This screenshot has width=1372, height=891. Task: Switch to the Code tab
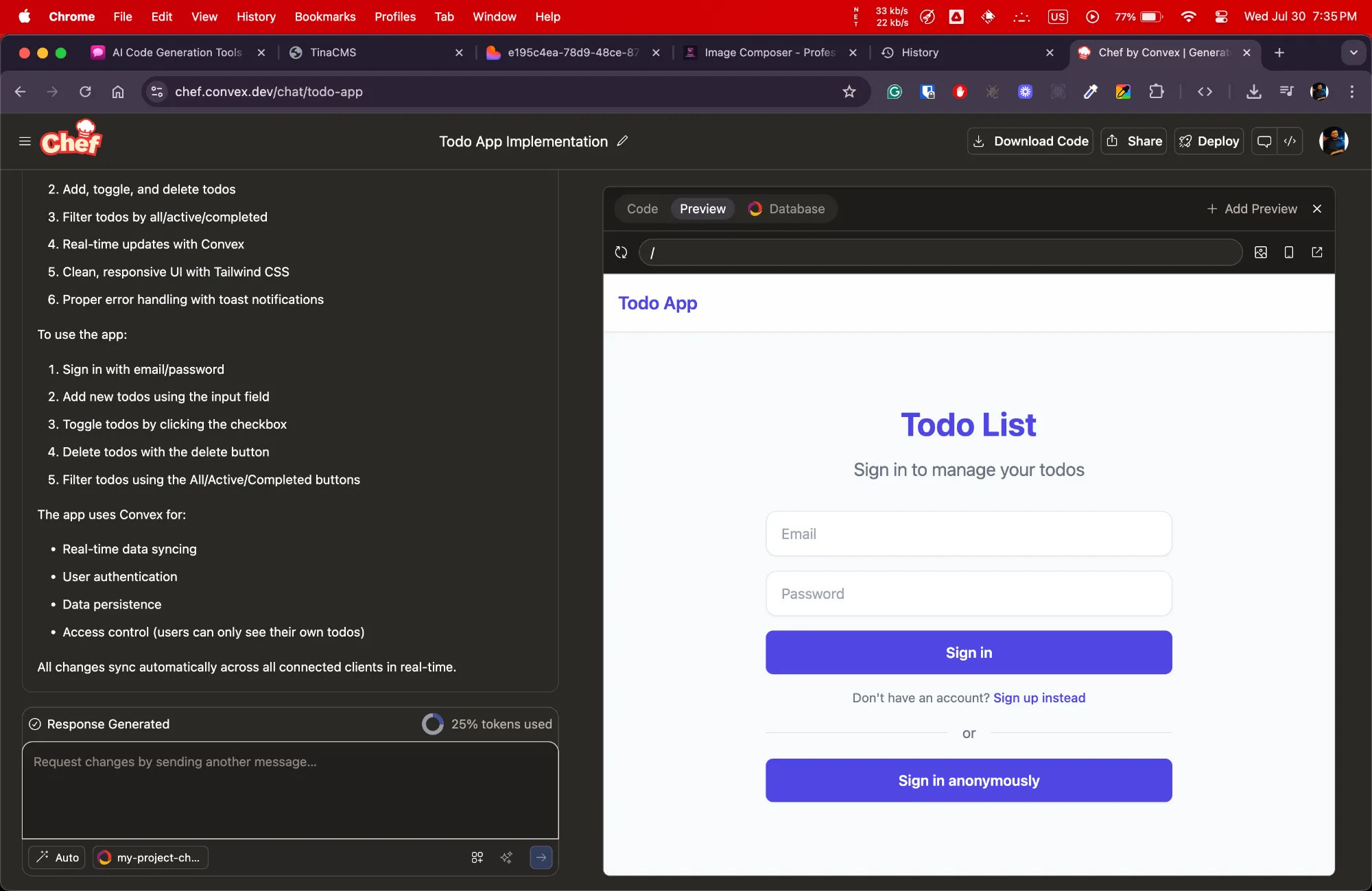pos(642,209)
